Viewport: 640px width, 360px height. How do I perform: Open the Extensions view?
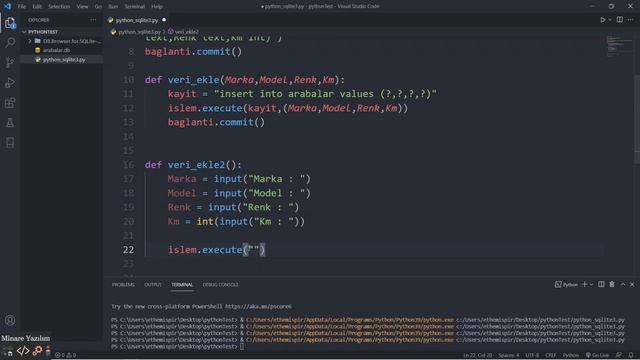tap(10, 102)
